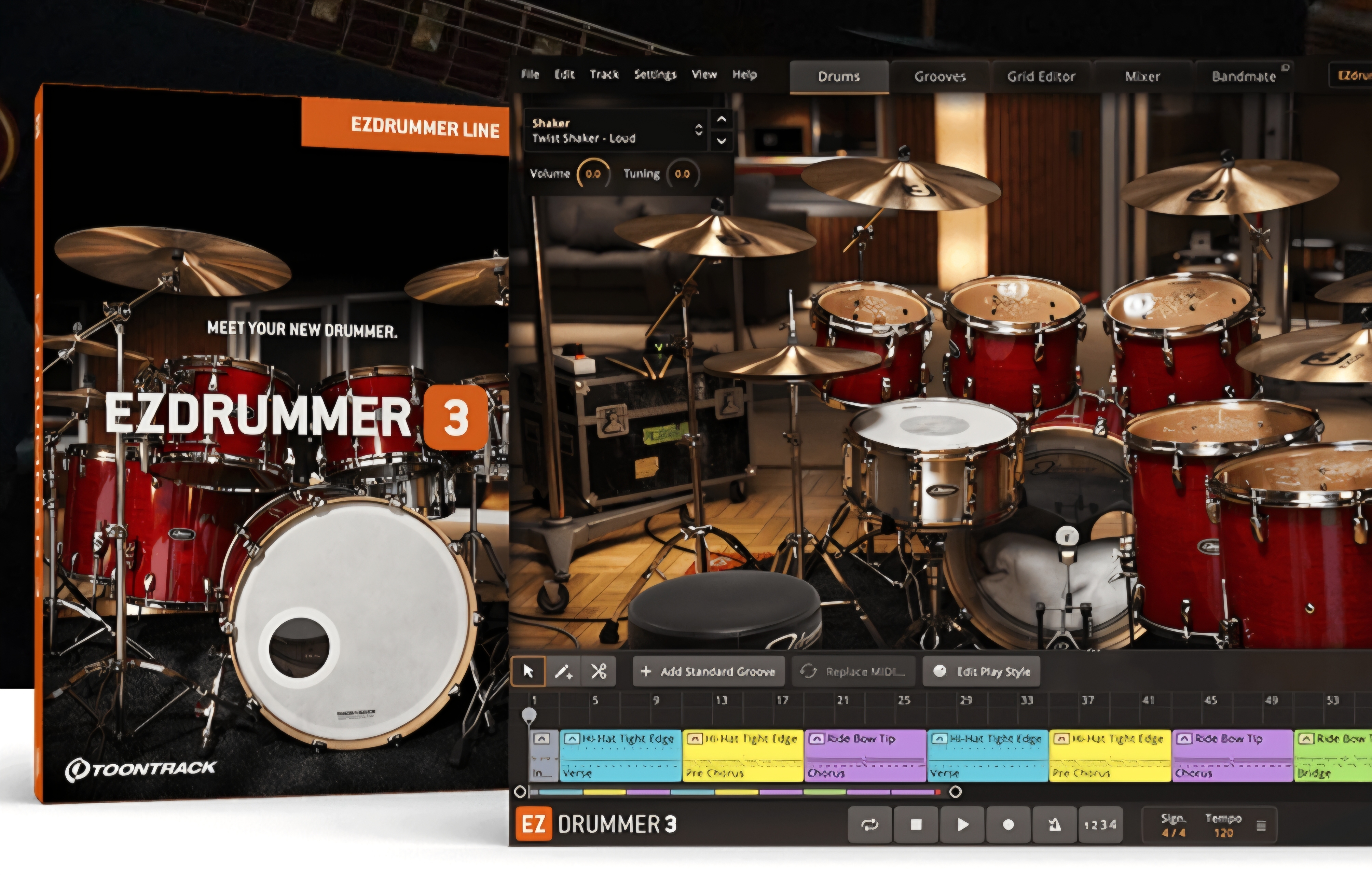Toggle the metronome button
1372x877 pixels.
pyautogui.click(x=1055, y=825)
